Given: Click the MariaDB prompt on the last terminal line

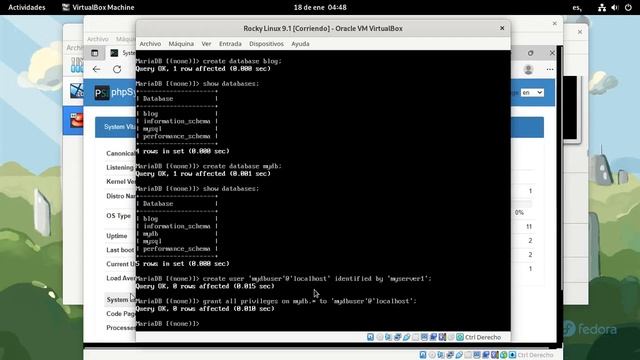Looking at the screenshot, I should tap(167, 324).
